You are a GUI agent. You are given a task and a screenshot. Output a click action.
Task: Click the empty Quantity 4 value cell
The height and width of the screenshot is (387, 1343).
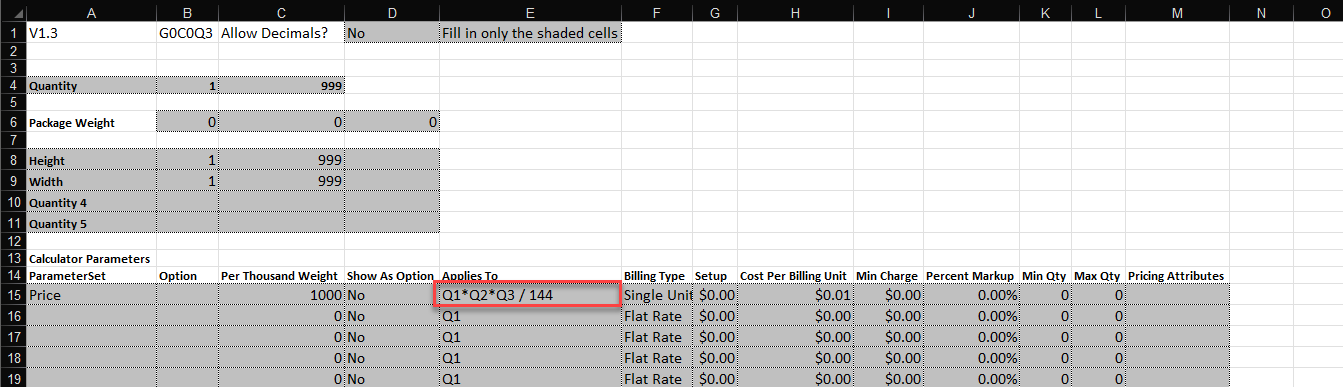187,202
